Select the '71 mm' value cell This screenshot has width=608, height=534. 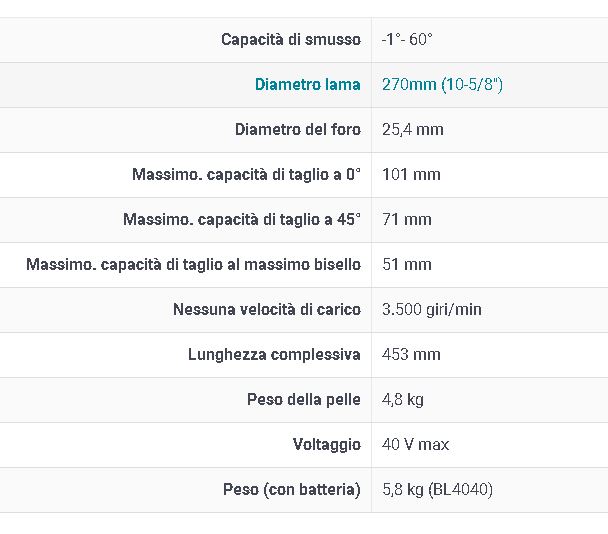[x=407, y=219]
